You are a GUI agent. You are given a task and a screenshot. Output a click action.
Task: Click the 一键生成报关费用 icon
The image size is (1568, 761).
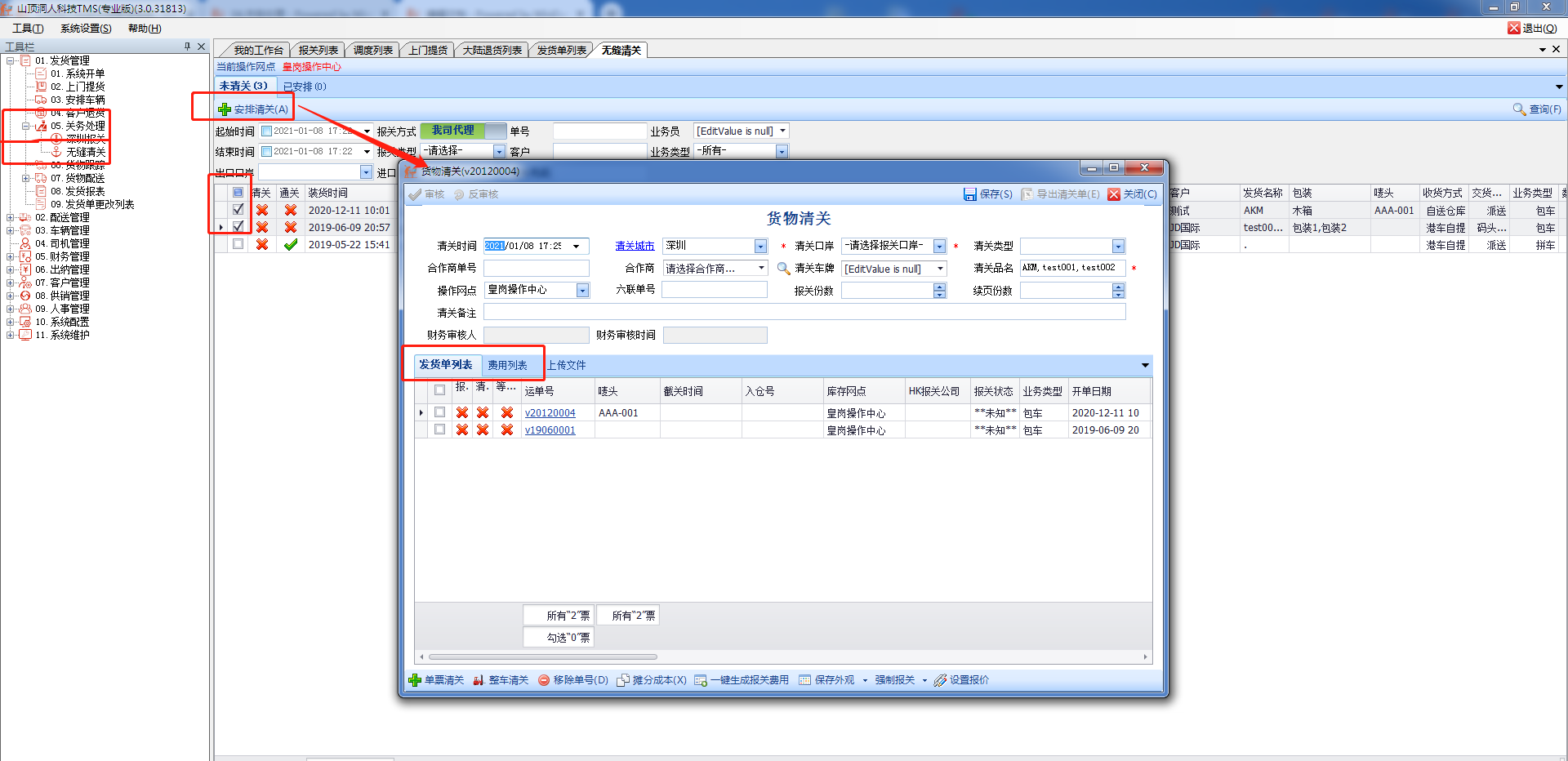(701, 680)
